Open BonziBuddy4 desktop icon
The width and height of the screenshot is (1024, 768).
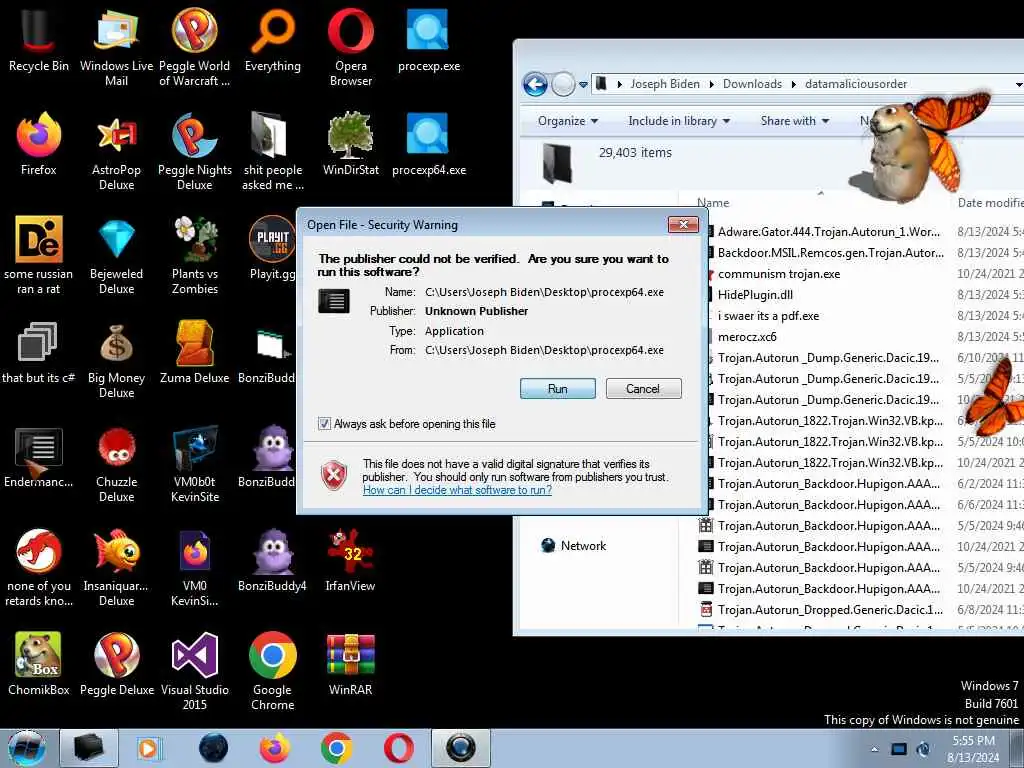coord(272,560)
